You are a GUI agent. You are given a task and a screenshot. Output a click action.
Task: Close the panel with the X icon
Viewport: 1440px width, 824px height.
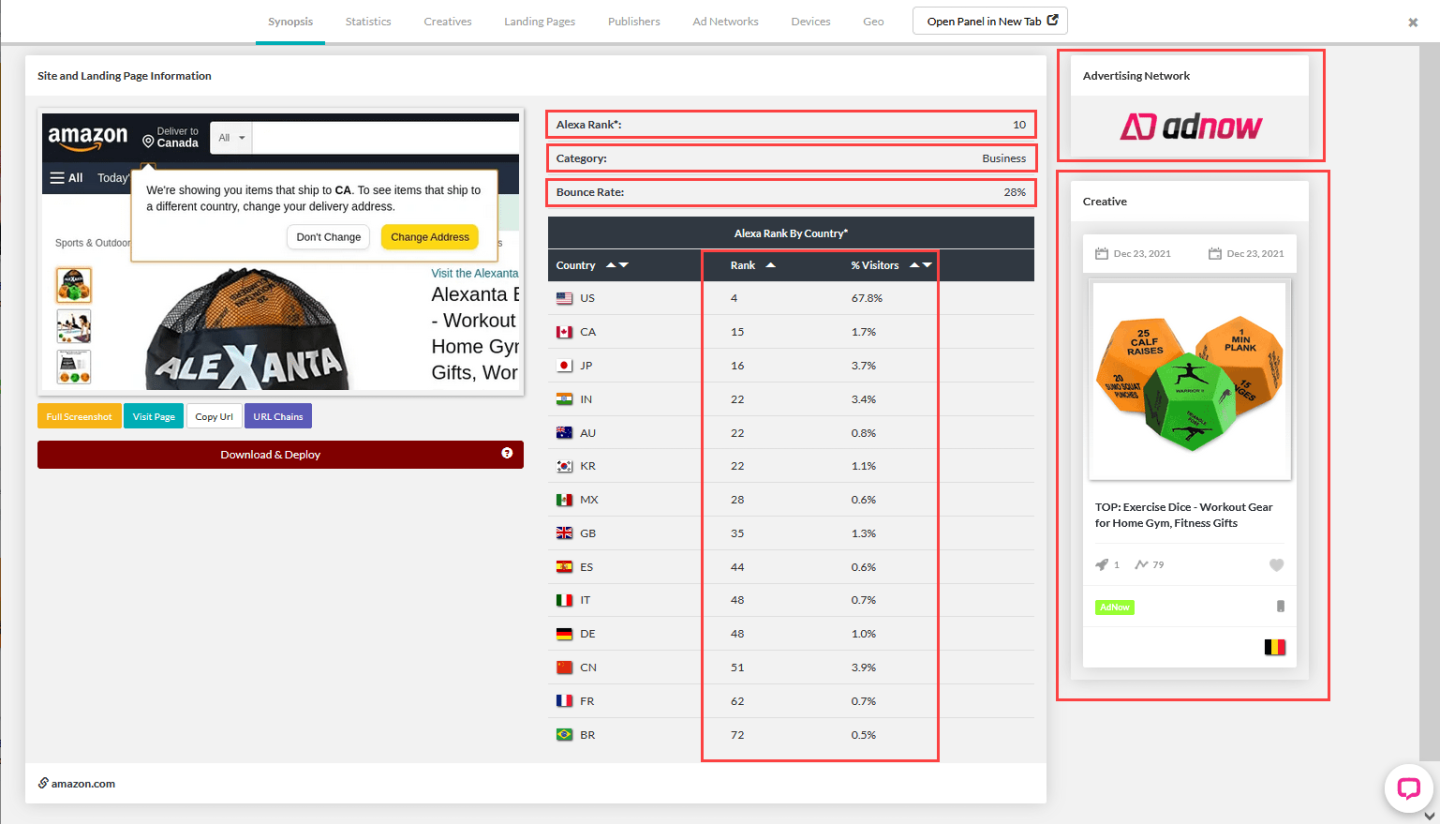1413,22
